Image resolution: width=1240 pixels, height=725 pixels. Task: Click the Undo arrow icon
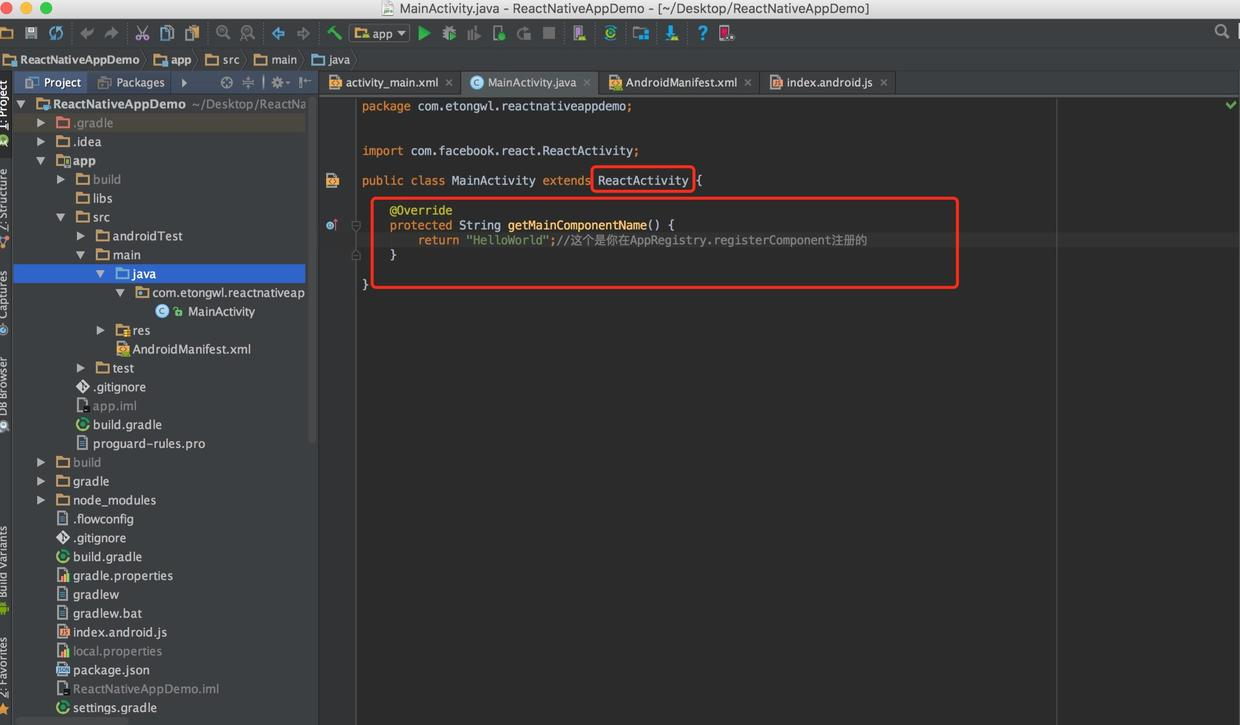coord(87,33)
